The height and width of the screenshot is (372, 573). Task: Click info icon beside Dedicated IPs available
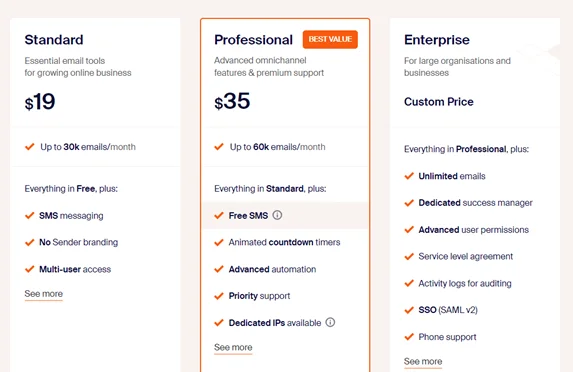pyautogui.click(x=330, y=322)
